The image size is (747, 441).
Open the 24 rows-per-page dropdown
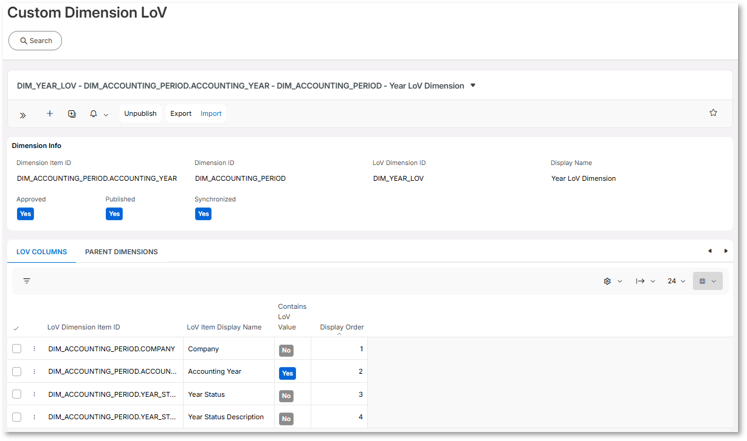[x=676, y=281]
